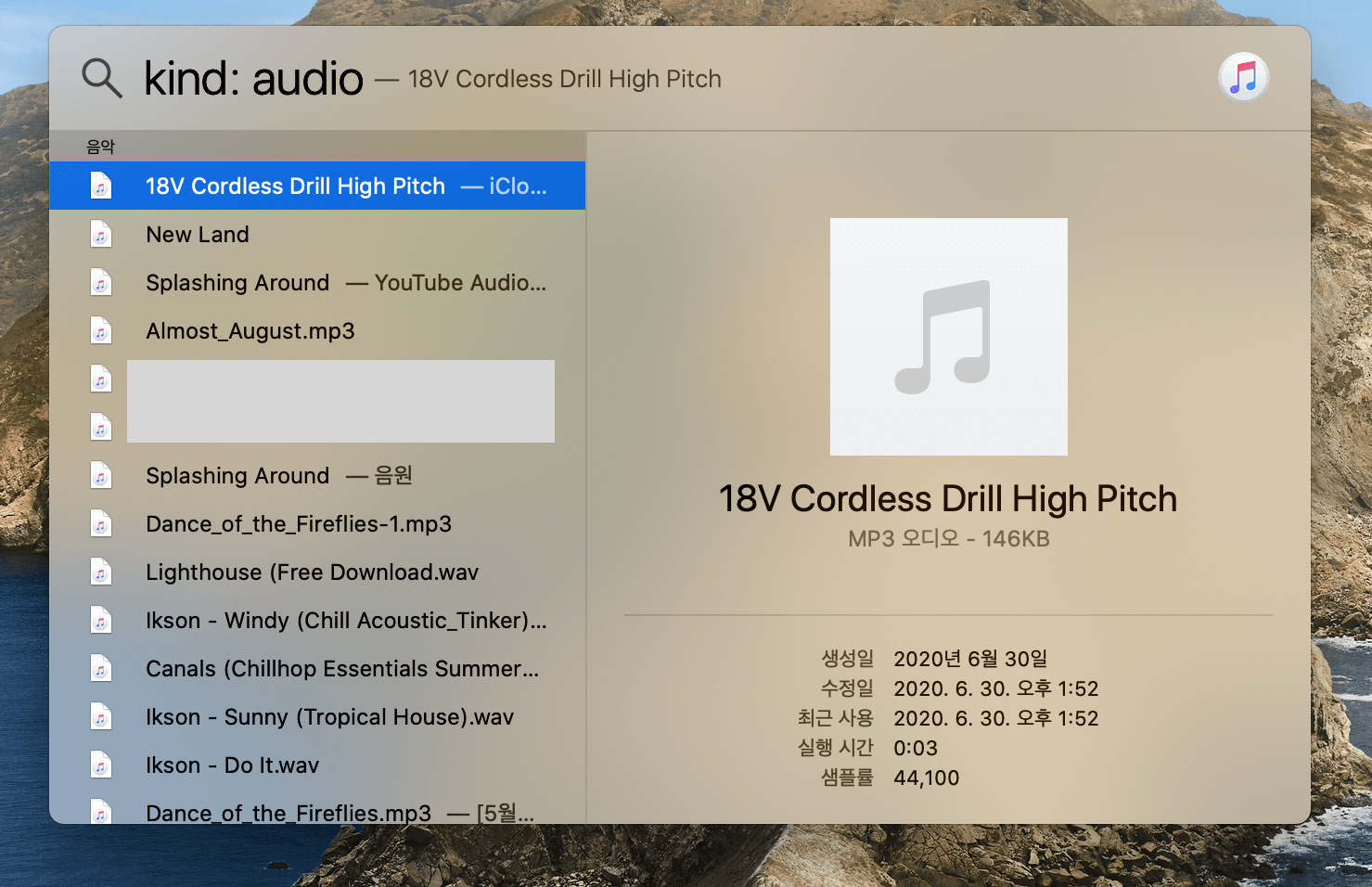The image size is (1372, 887).
Task: Select the Almost_August.mp3 result
Action: tap(317, 330)
